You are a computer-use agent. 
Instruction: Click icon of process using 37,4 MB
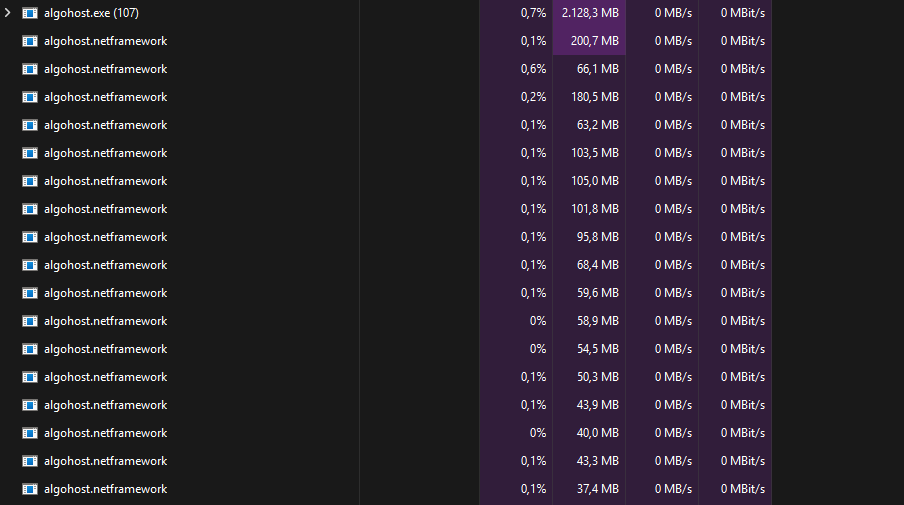[x=30, y=489]
